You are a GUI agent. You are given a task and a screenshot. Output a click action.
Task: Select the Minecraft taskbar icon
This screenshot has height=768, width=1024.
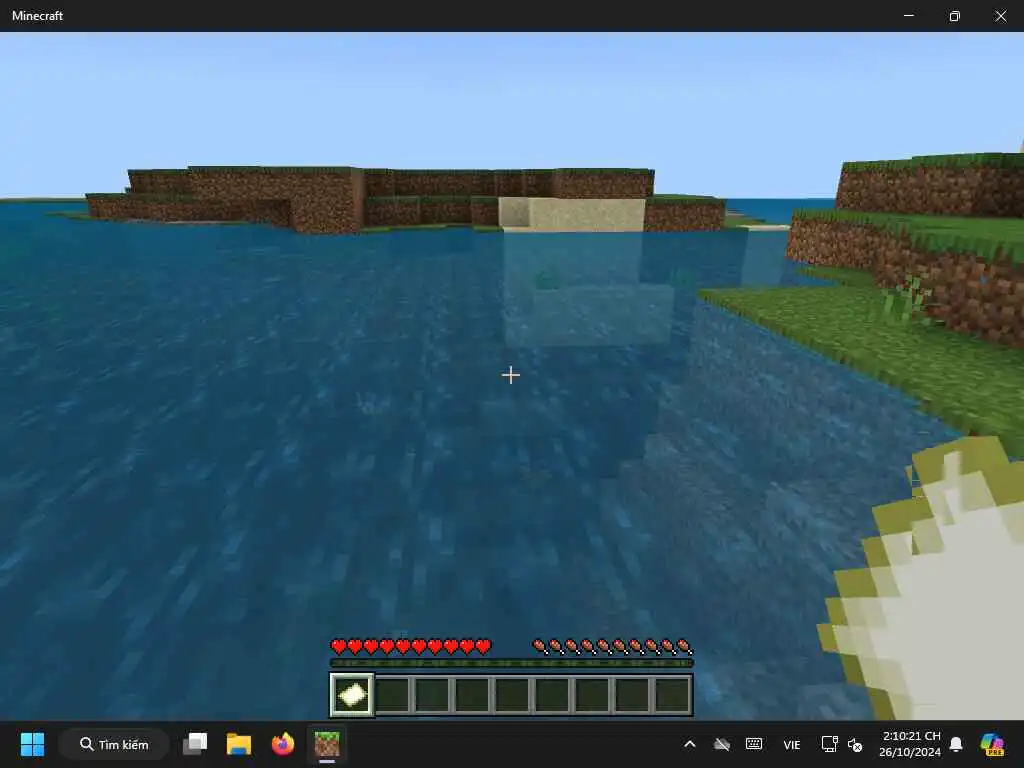coord(327,744)
